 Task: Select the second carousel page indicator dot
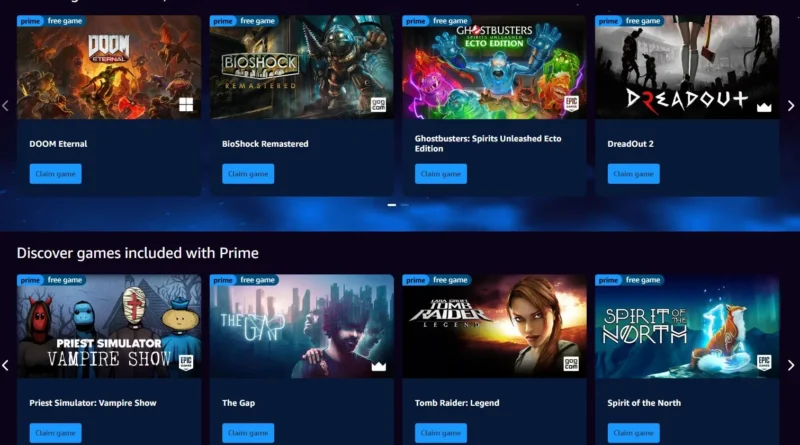[x=405, y=205]
